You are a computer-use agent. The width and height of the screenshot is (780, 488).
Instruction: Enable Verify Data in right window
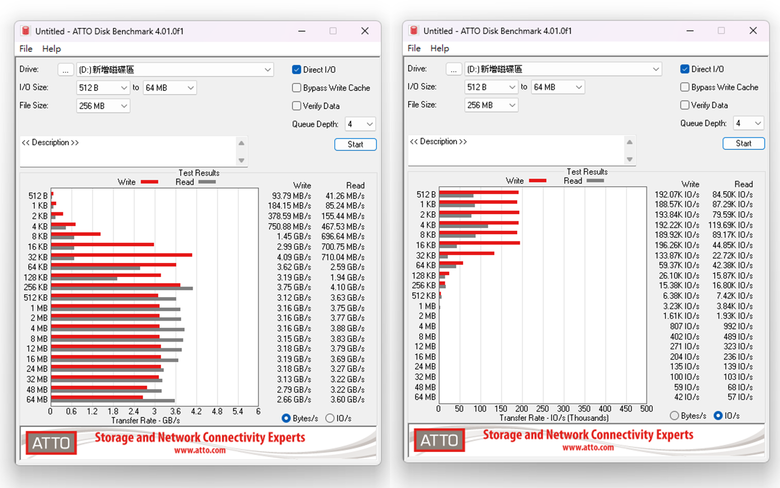coord(684,105)
